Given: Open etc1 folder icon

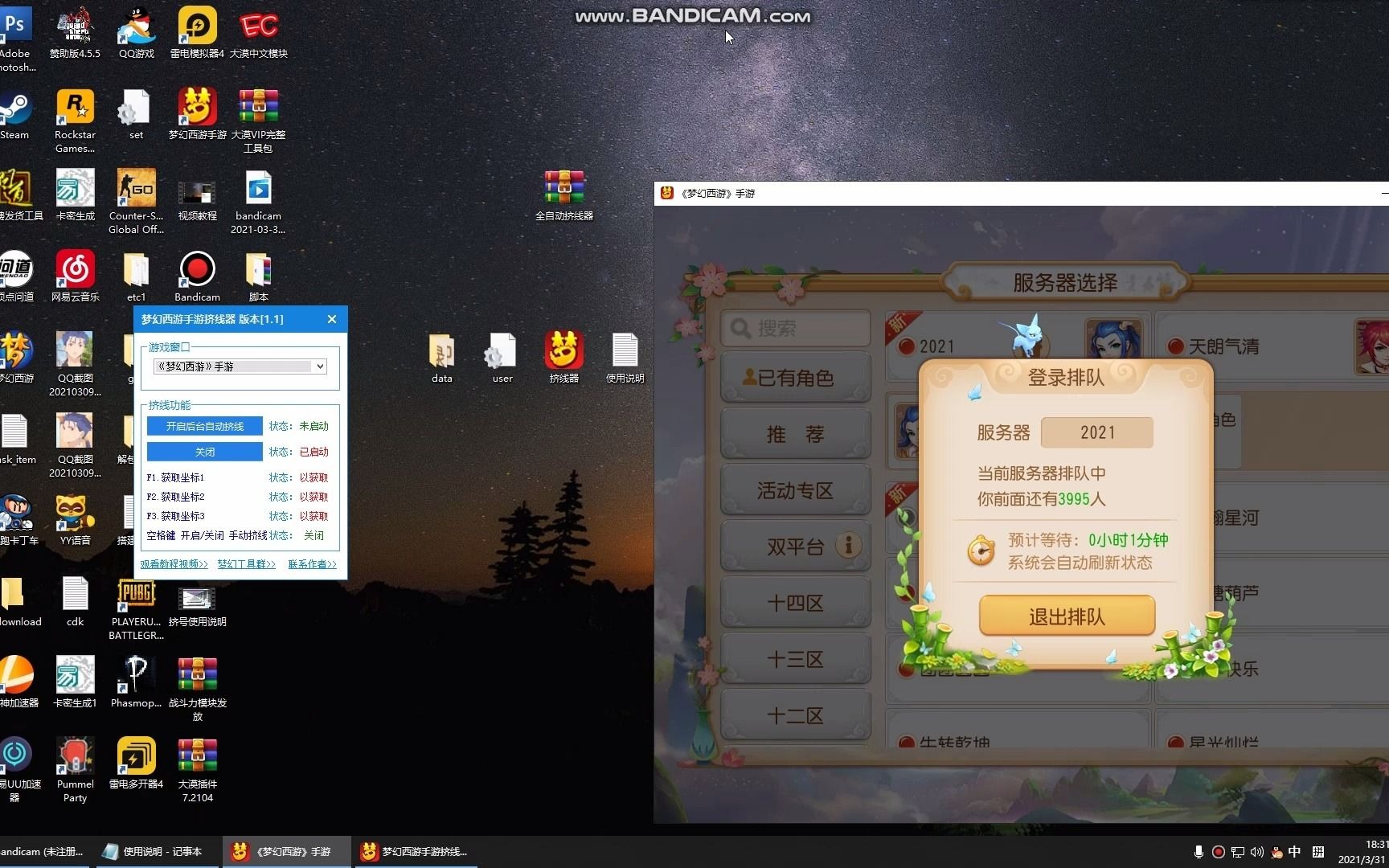Looking at the screenshot, I should (x=137, y=276).
